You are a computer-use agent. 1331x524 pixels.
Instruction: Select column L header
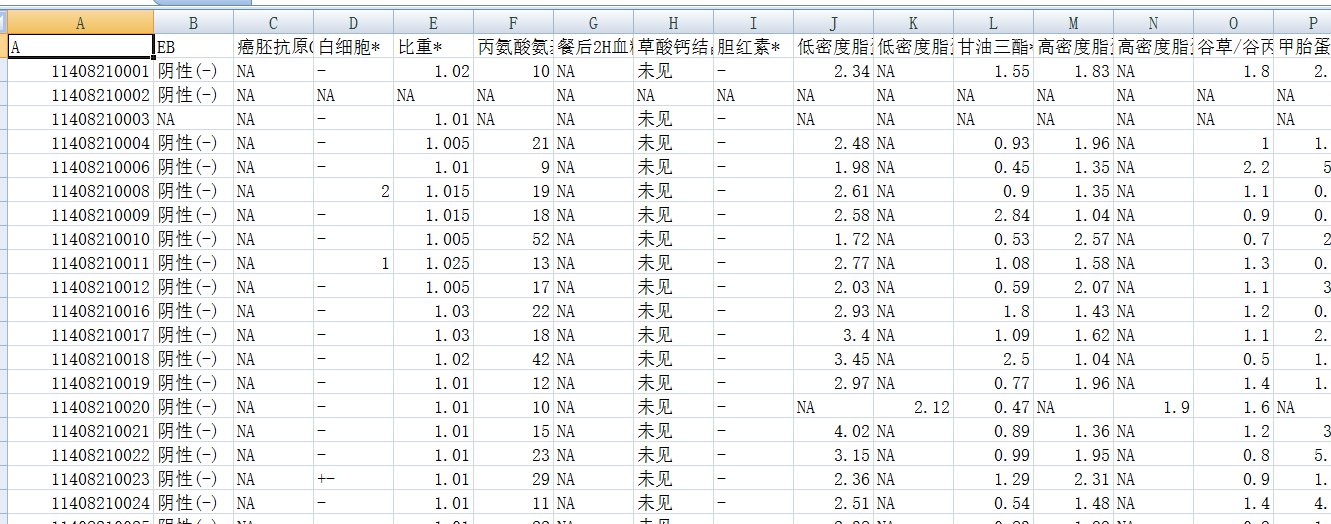993,23
